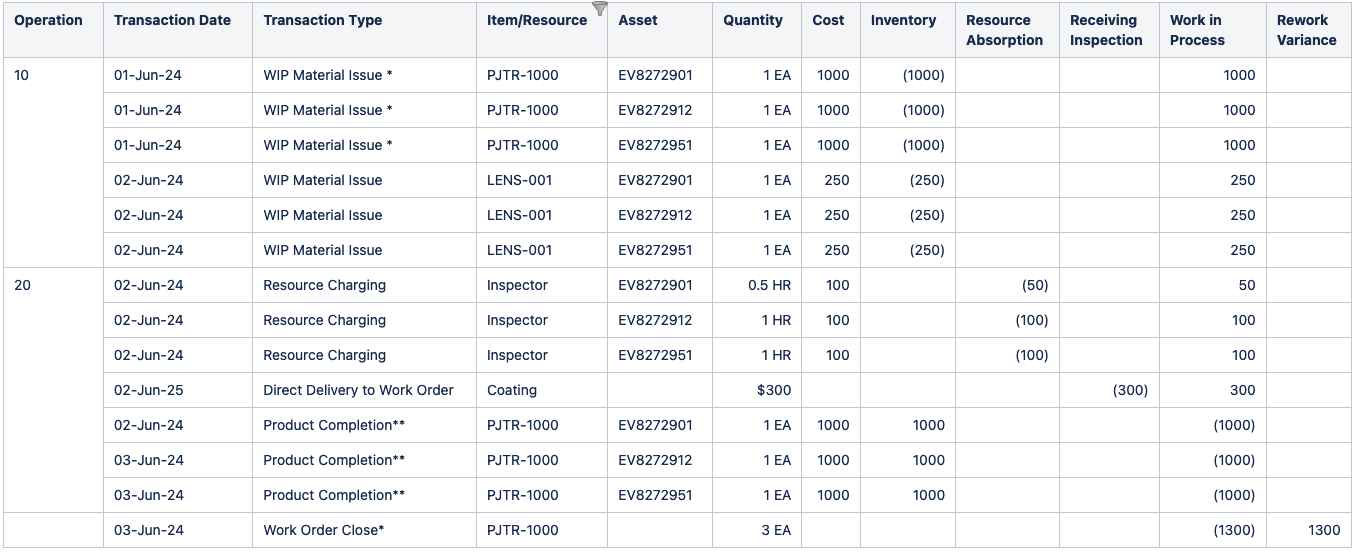Image resolution: width=1354 pixels, height=552 pixels.
Task: Select the (300) Receiving Inspection value
Action: [x=1130, y=390]
